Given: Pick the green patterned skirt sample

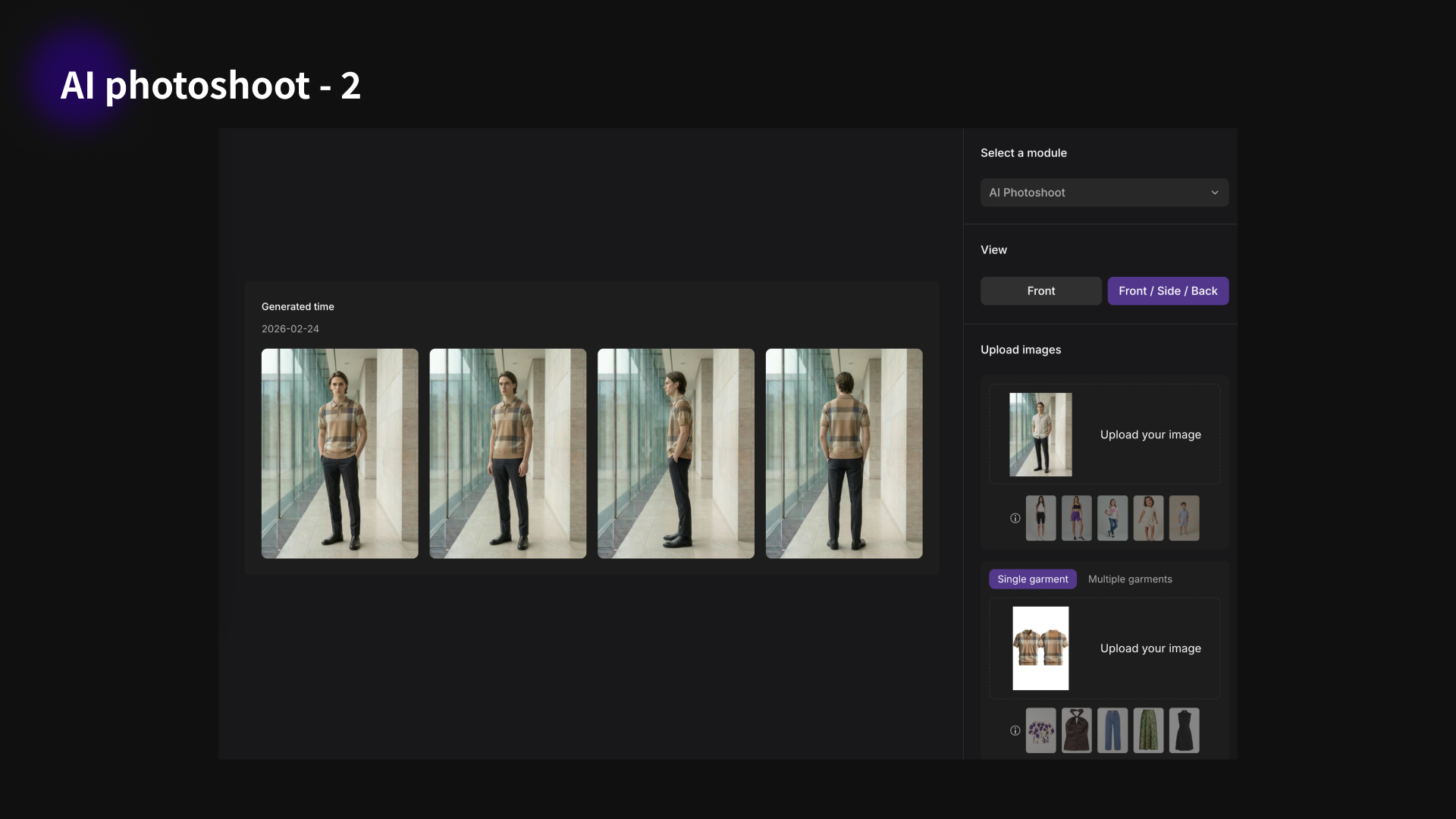Looking at the screenshot, I should click(x=1148, y=731).
